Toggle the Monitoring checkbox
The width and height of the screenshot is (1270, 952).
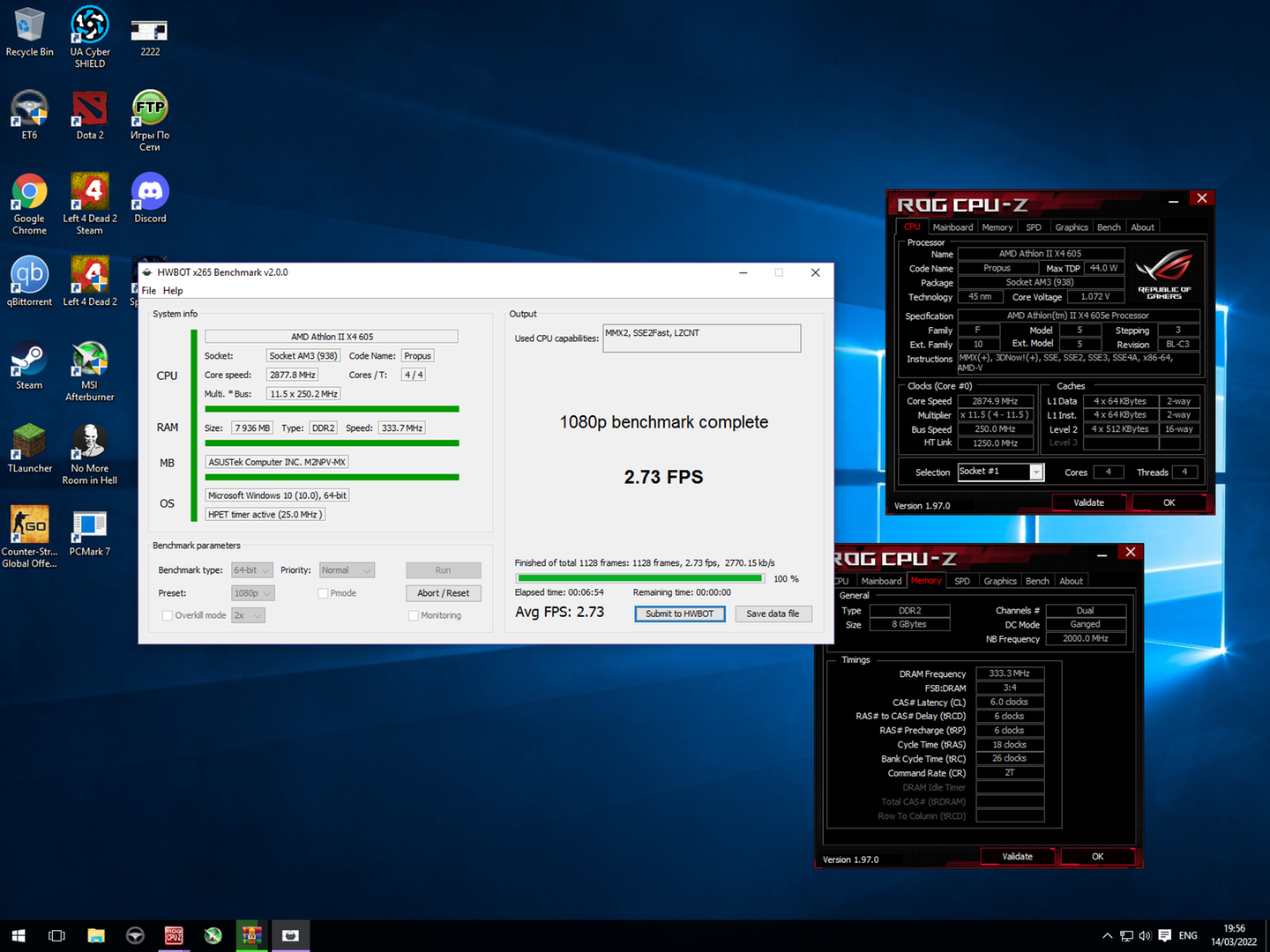click(414, 615)
